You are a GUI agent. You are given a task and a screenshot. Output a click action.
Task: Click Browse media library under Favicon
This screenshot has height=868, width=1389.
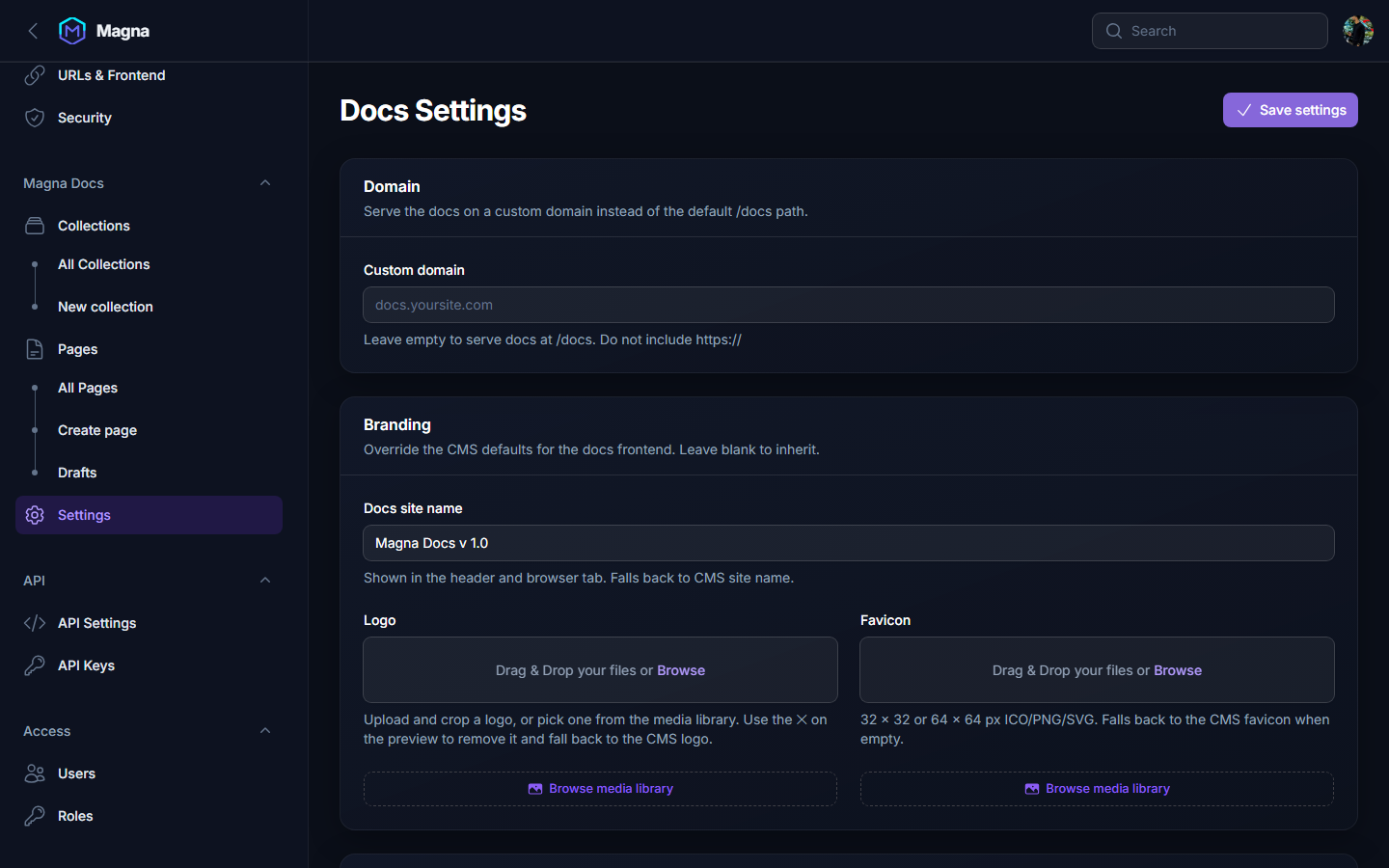tap(1097, 789)
